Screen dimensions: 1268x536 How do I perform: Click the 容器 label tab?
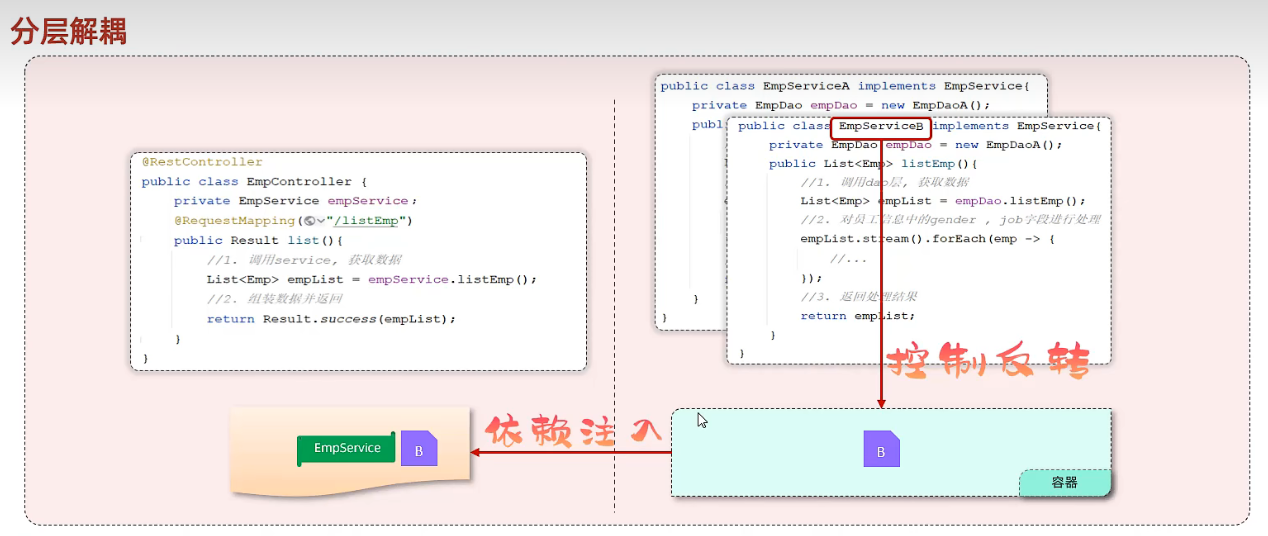[1065, 483]
